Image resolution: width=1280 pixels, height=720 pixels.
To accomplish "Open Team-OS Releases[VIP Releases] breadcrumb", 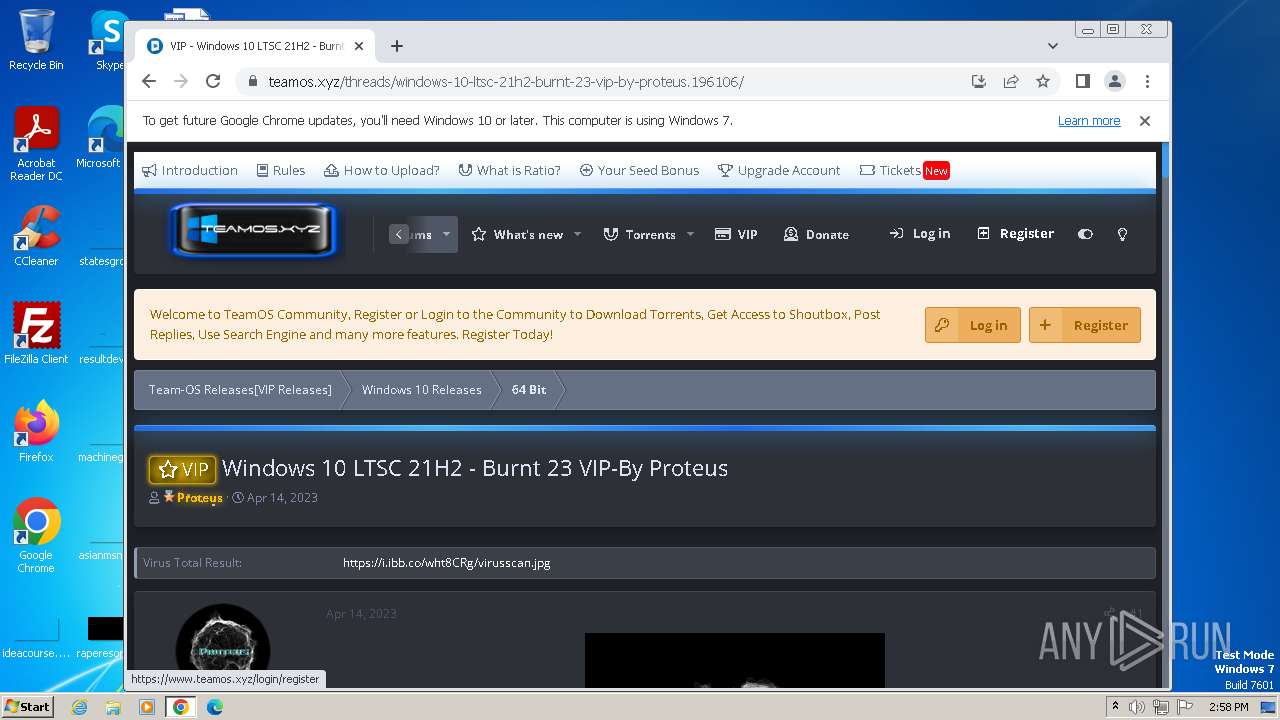I will coord(240,390).
